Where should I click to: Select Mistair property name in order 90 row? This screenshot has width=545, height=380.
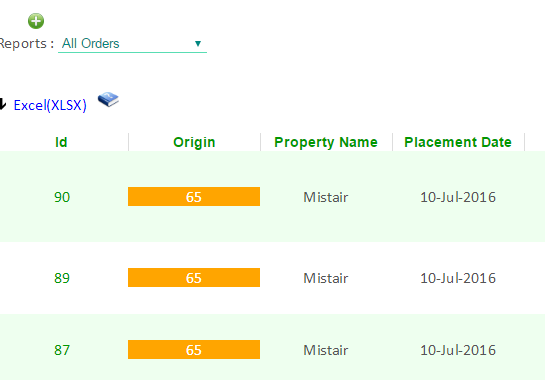point(326,197)
